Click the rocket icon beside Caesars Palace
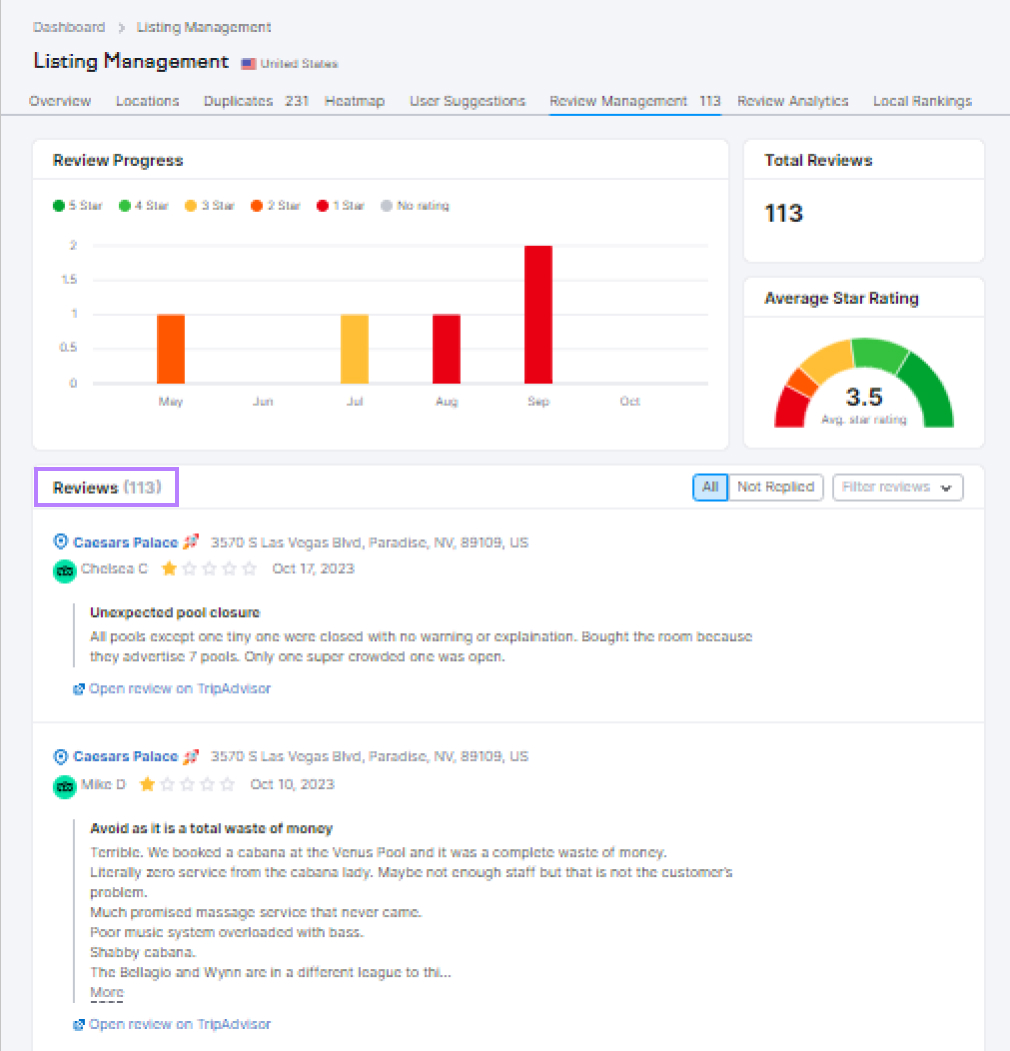This screenshot has width=1010, height=1051. tap(193, 541)
